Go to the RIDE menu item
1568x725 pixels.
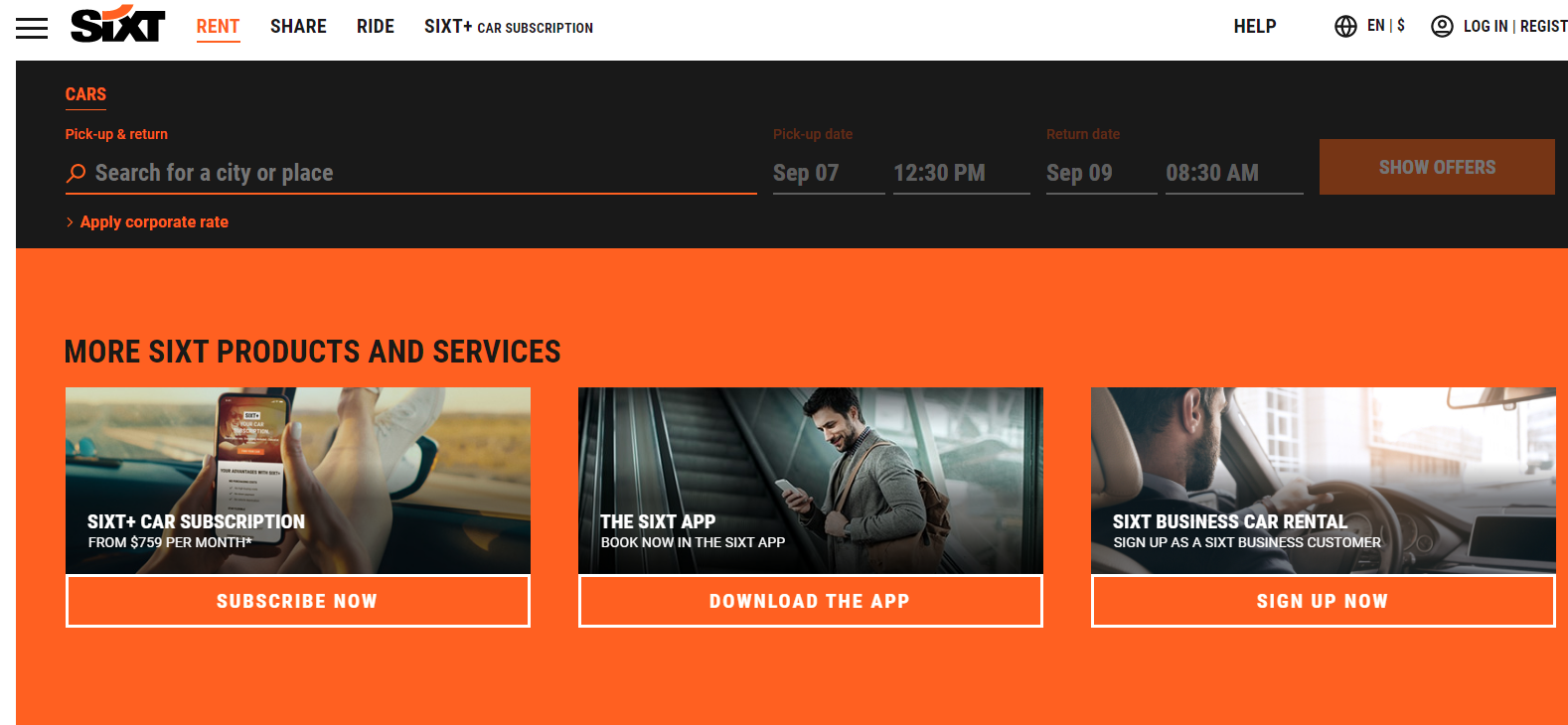(376, 27)
